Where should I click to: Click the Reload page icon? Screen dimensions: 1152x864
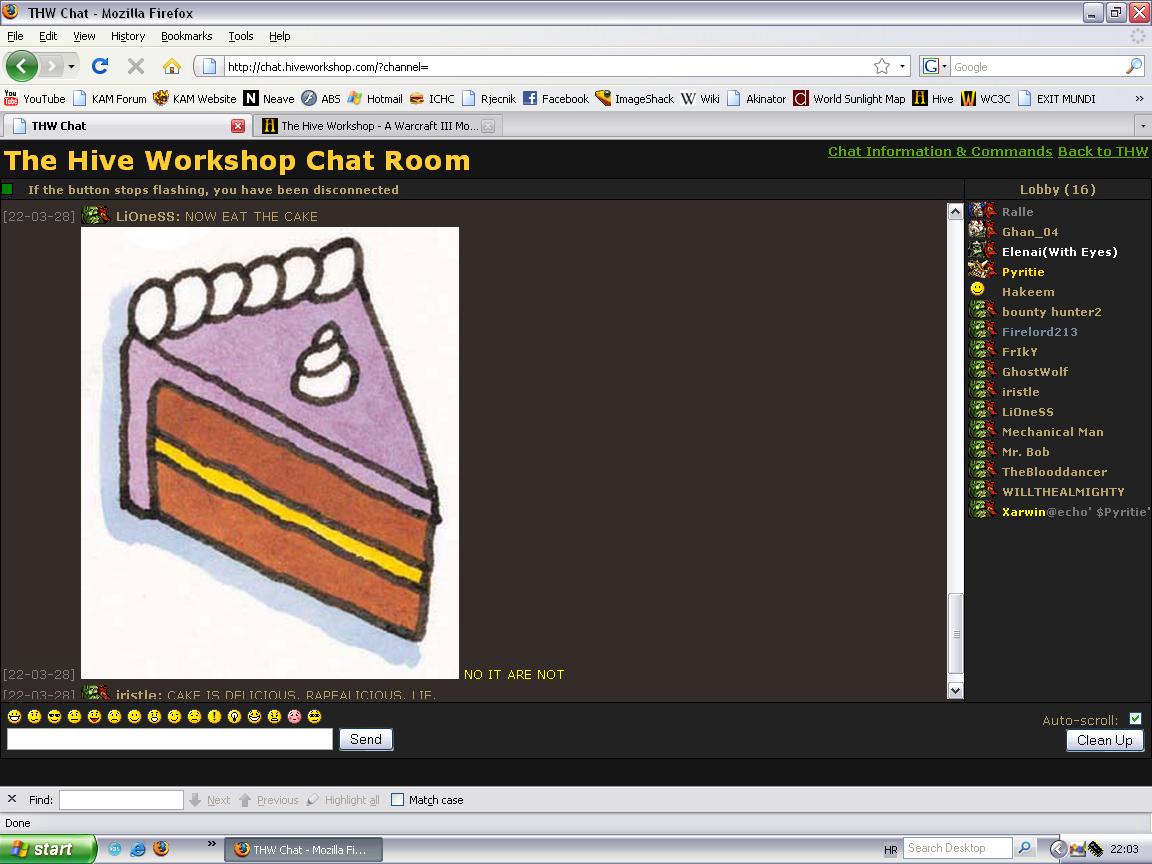click(100, 66)
